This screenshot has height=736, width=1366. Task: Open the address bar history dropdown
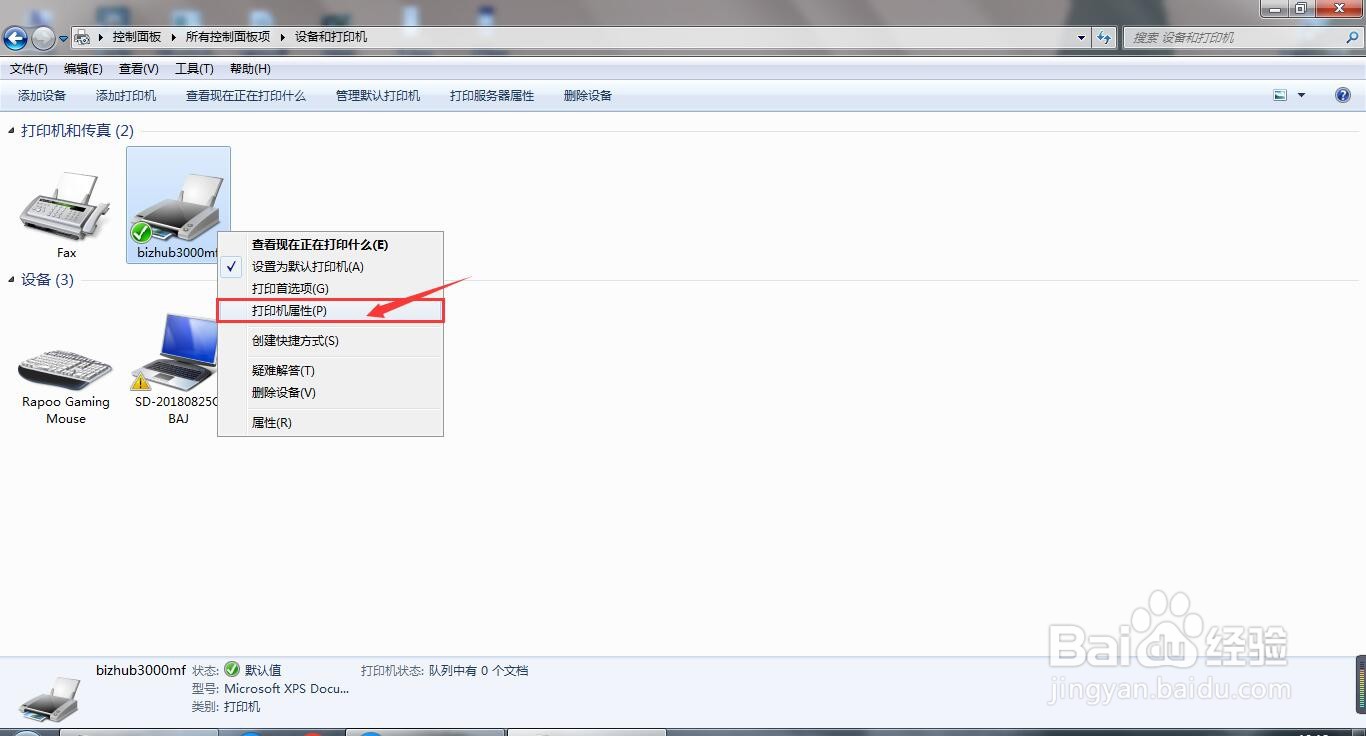pos(1082,37)
